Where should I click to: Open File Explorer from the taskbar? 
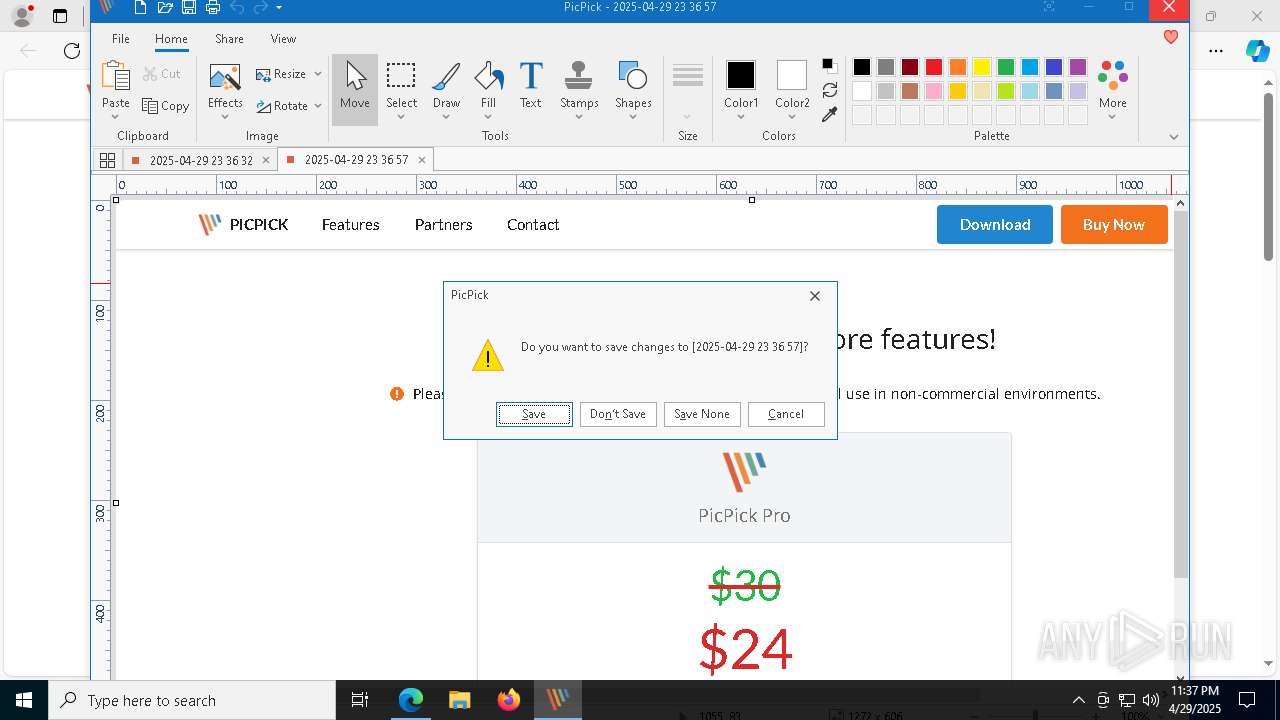[x=459, y=700]
